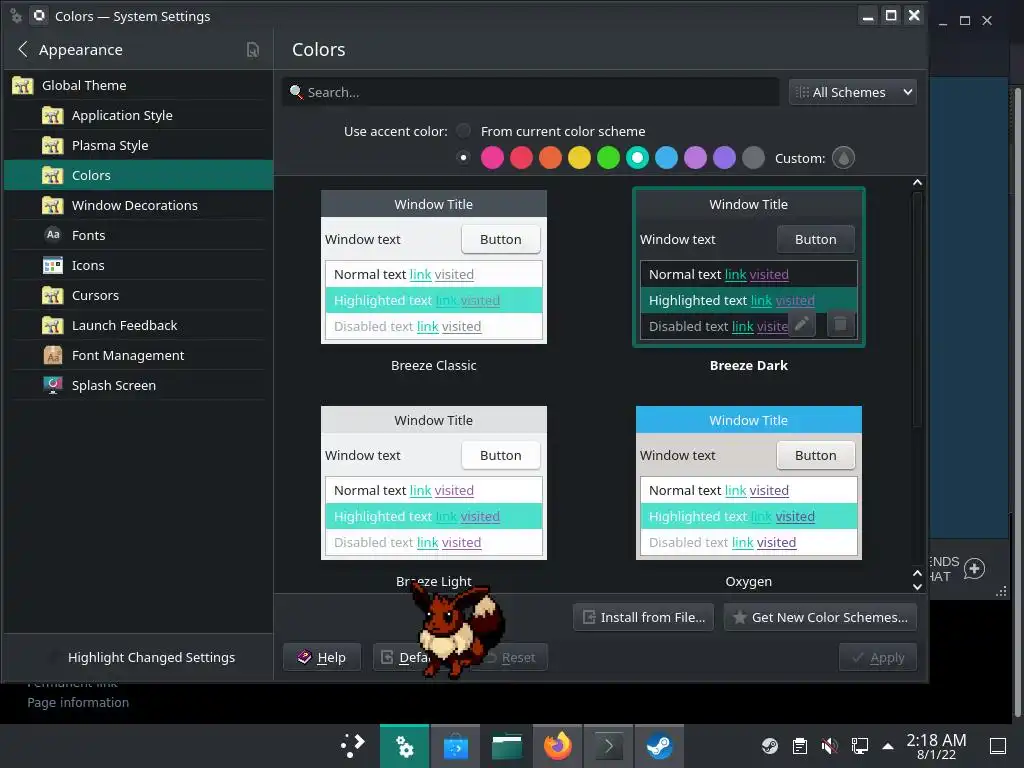Screen dimensions: 1024x768
Task: Click the Apply button
Action: (x=878, y=657)
